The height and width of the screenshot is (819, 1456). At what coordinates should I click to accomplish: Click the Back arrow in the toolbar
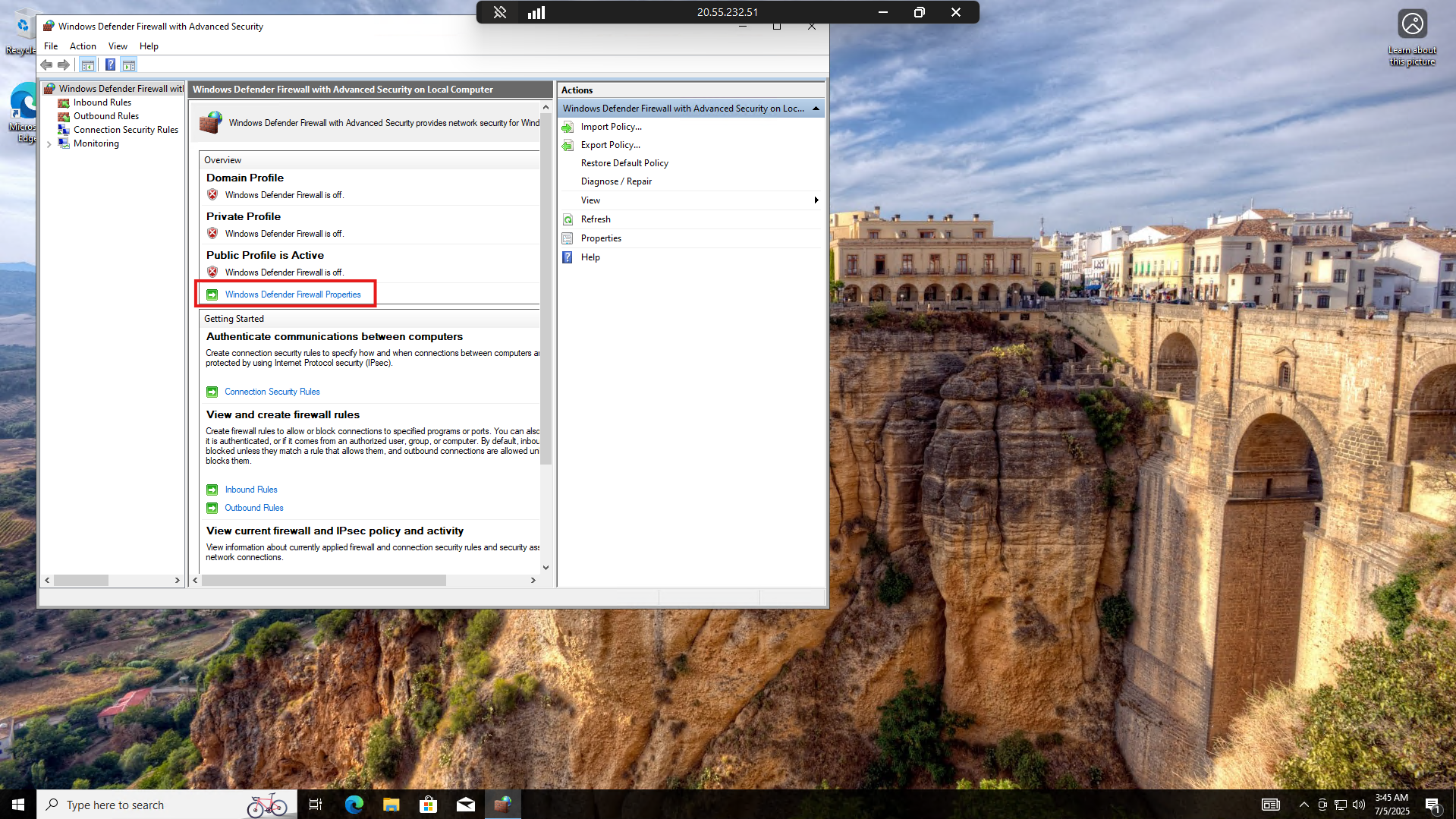coord(47,65)
